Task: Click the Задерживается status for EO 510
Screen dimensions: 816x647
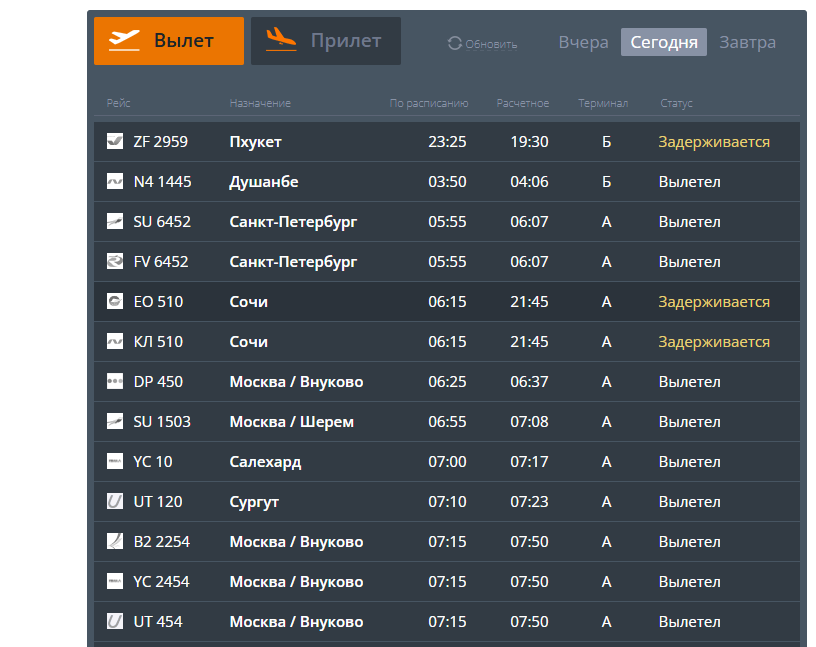Action: pos(714,302)
